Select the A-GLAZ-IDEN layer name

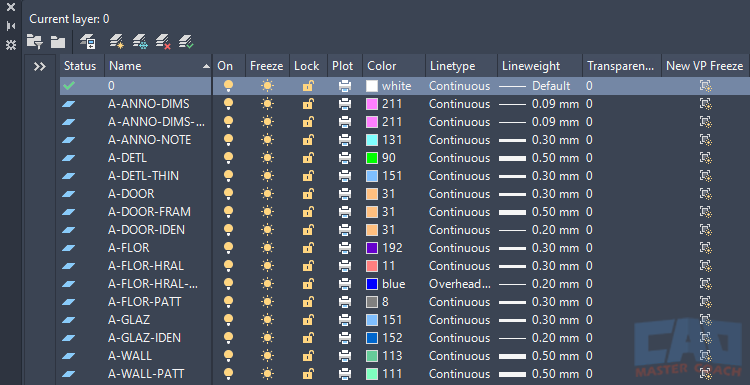point(144,338)
